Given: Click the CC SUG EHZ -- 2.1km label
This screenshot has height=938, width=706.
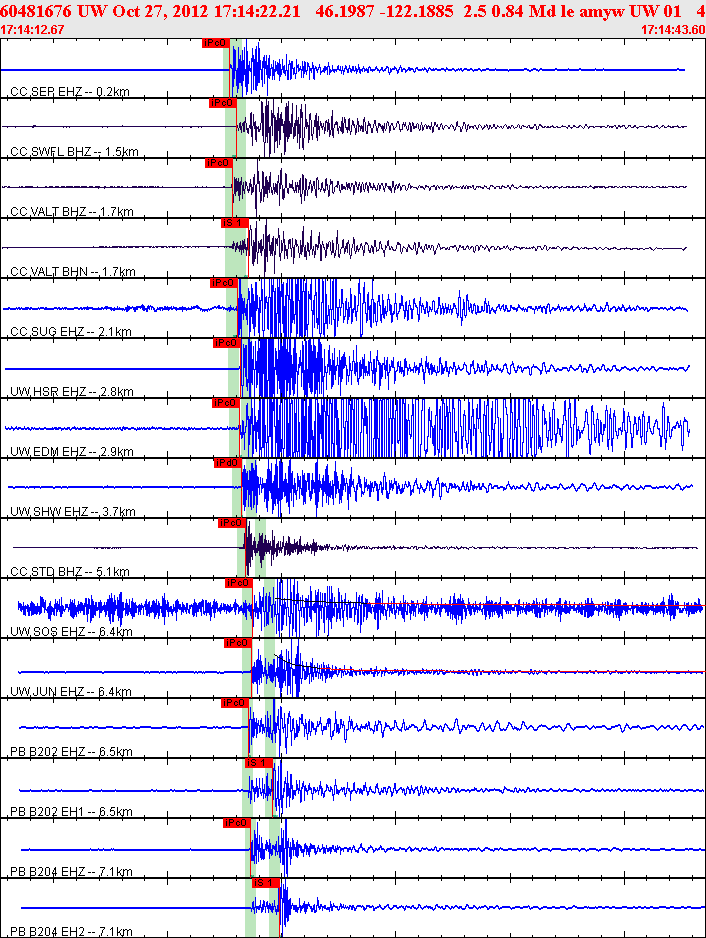Looking at the screenshot, I should click(71, 331).
